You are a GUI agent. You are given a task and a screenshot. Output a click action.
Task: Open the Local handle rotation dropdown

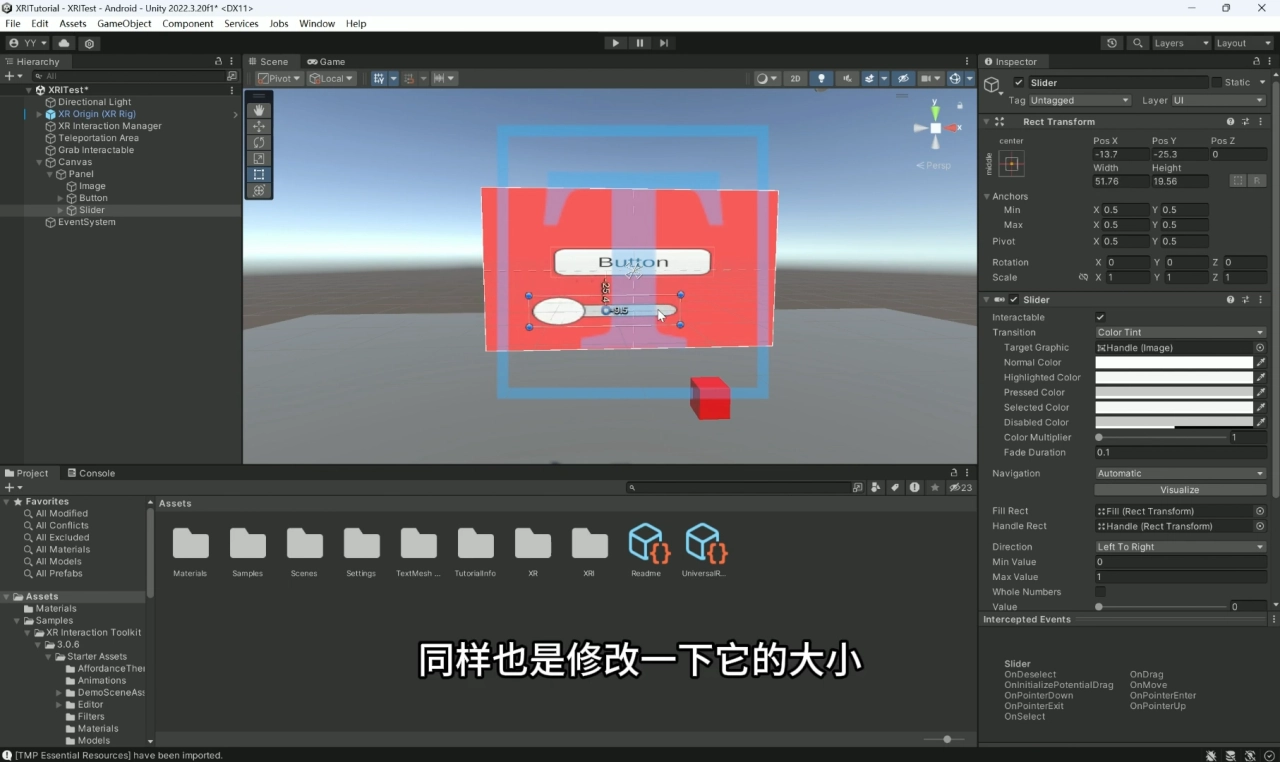pyautogui.click(x=332, y=78)
